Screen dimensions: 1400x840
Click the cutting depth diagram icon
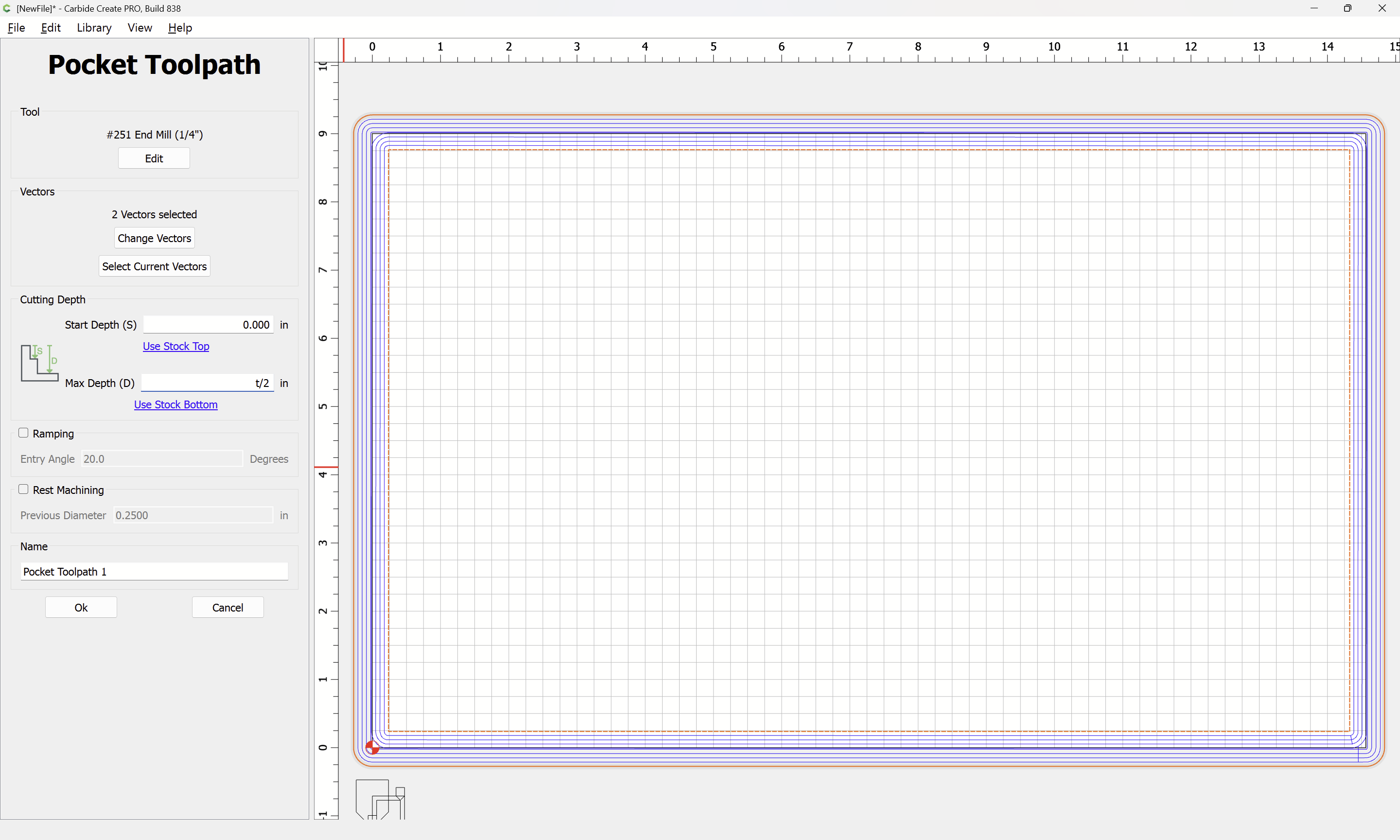pos(39,363)
